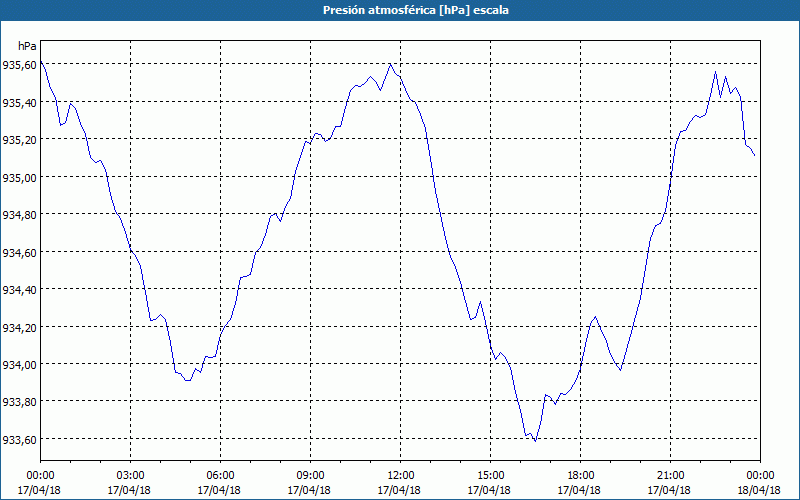Pick the 15:00 time label
Viewport: 800px width, 500px height.
coord(490,476)
